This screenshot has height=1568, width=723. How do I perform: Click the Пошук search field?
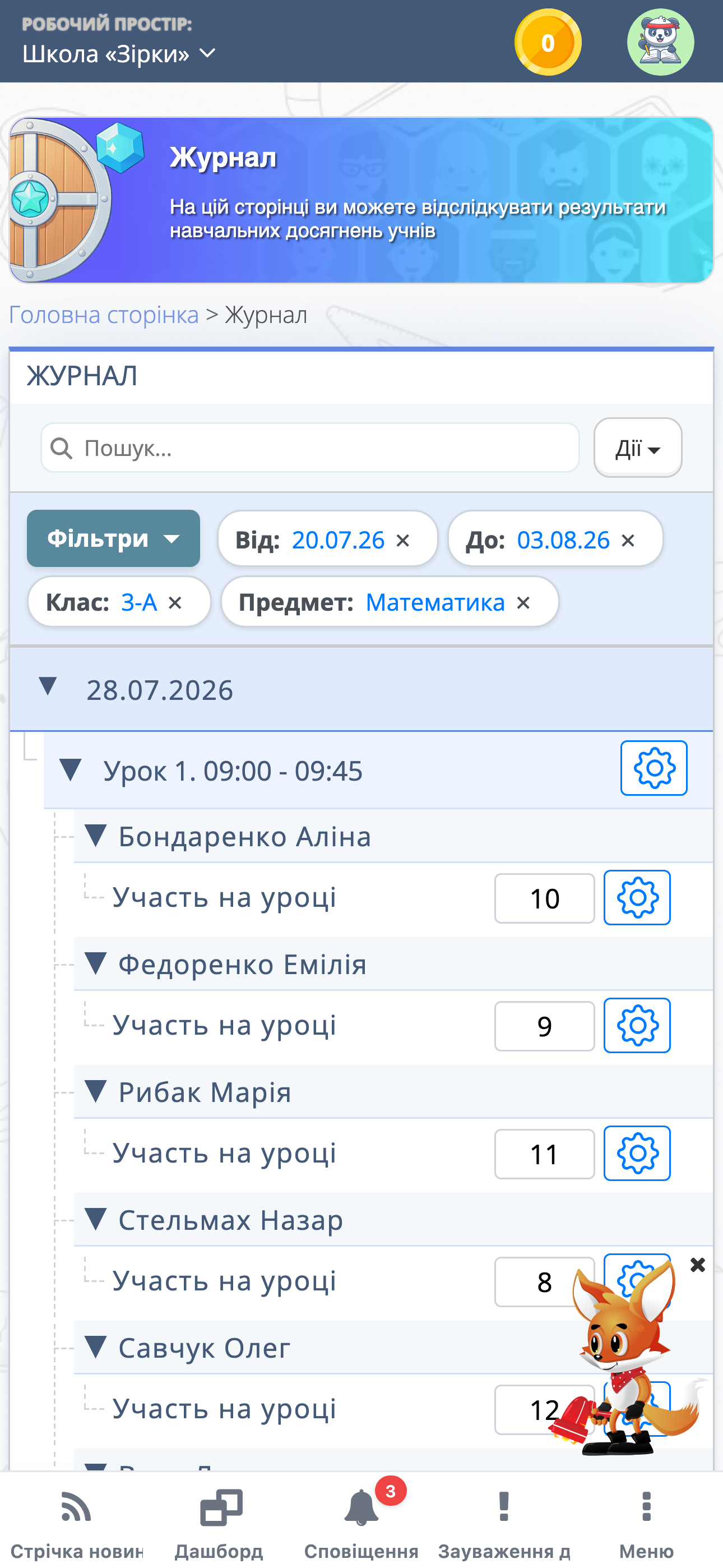(310, 448)
